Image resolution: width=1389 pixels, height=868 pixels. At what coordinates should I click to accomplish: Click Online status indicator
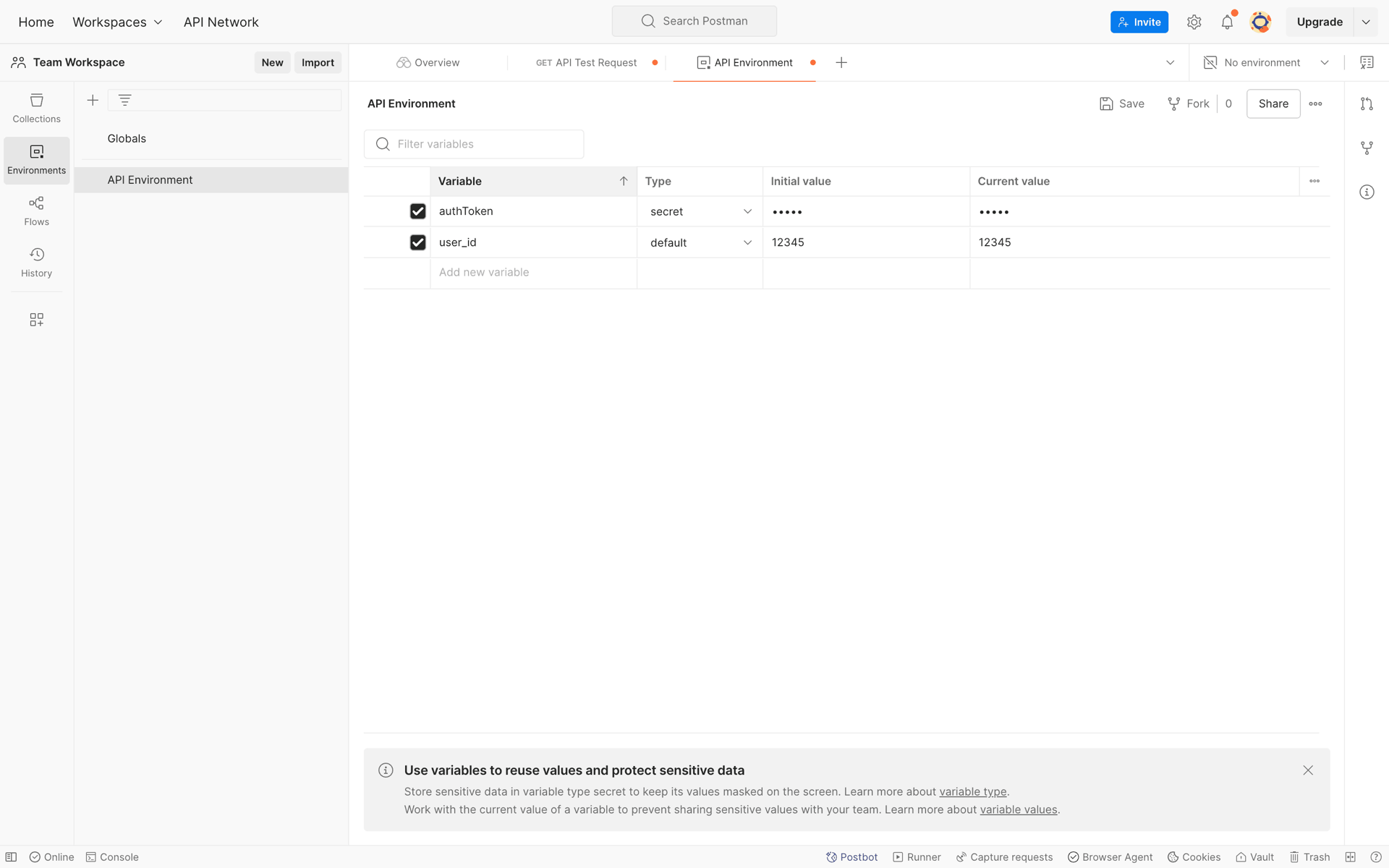tap(51, 857)
